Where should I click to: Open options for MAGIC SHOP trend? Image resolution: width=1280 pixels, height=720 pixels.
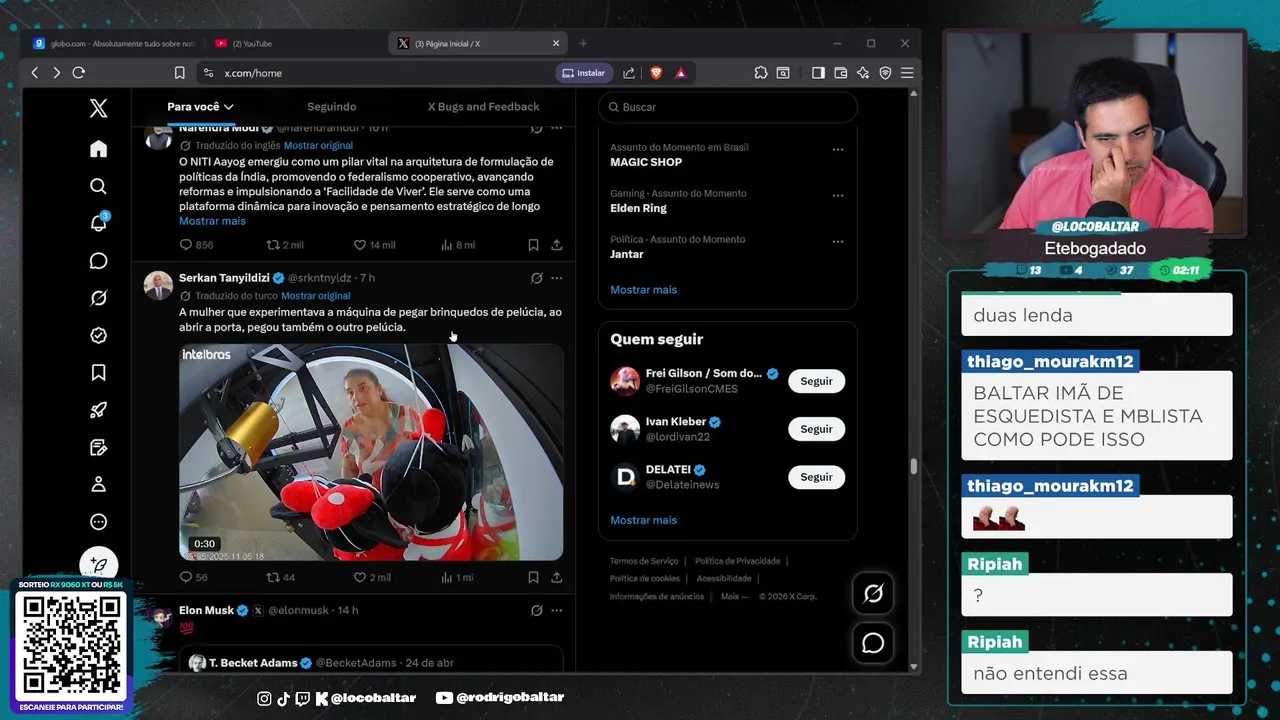point(838,150)
